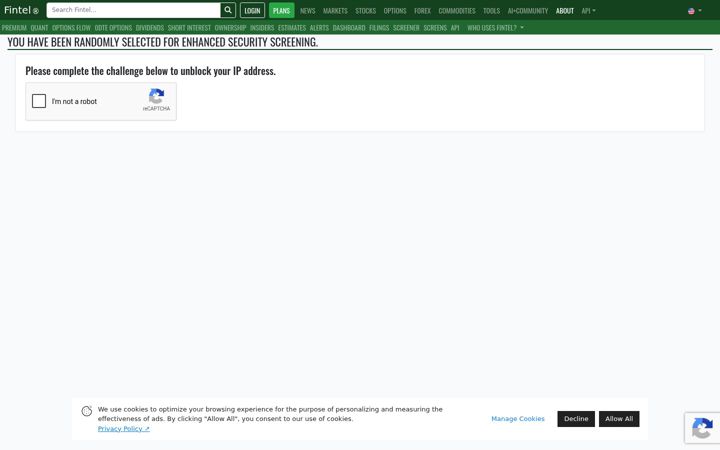Screen dimensions: 720x450
Task: Click Manage Cookies link
Action: click(518, 419)
